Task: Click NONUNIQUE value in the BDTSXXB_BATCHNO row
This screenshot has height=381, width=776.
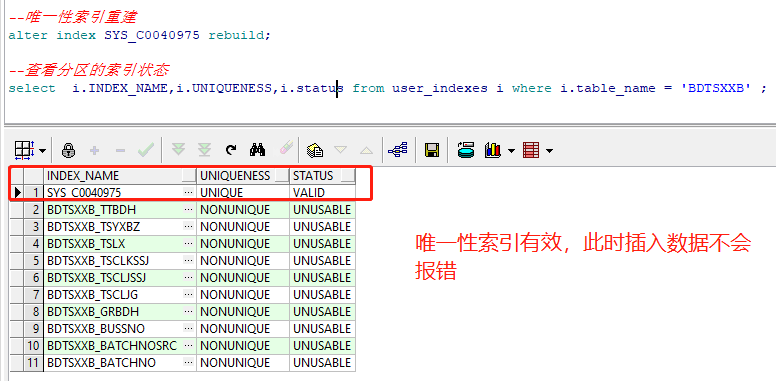Action: [x=243, y=363]
